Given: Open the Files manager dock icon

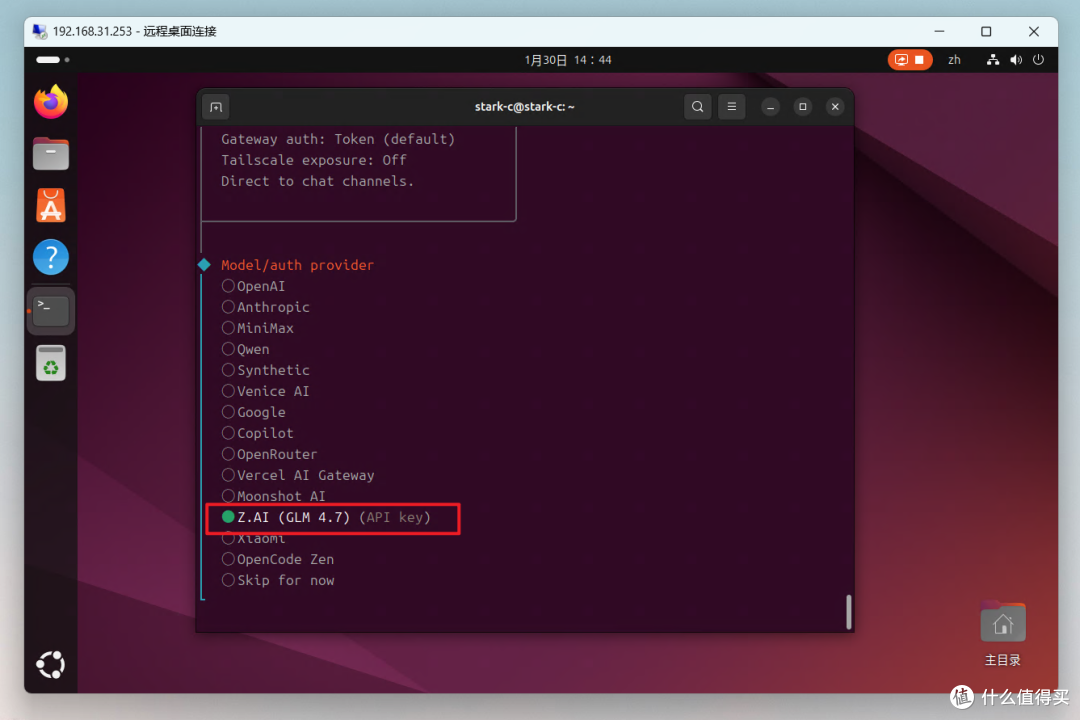Looking at the screenshot, I should [x=51, y=154].
